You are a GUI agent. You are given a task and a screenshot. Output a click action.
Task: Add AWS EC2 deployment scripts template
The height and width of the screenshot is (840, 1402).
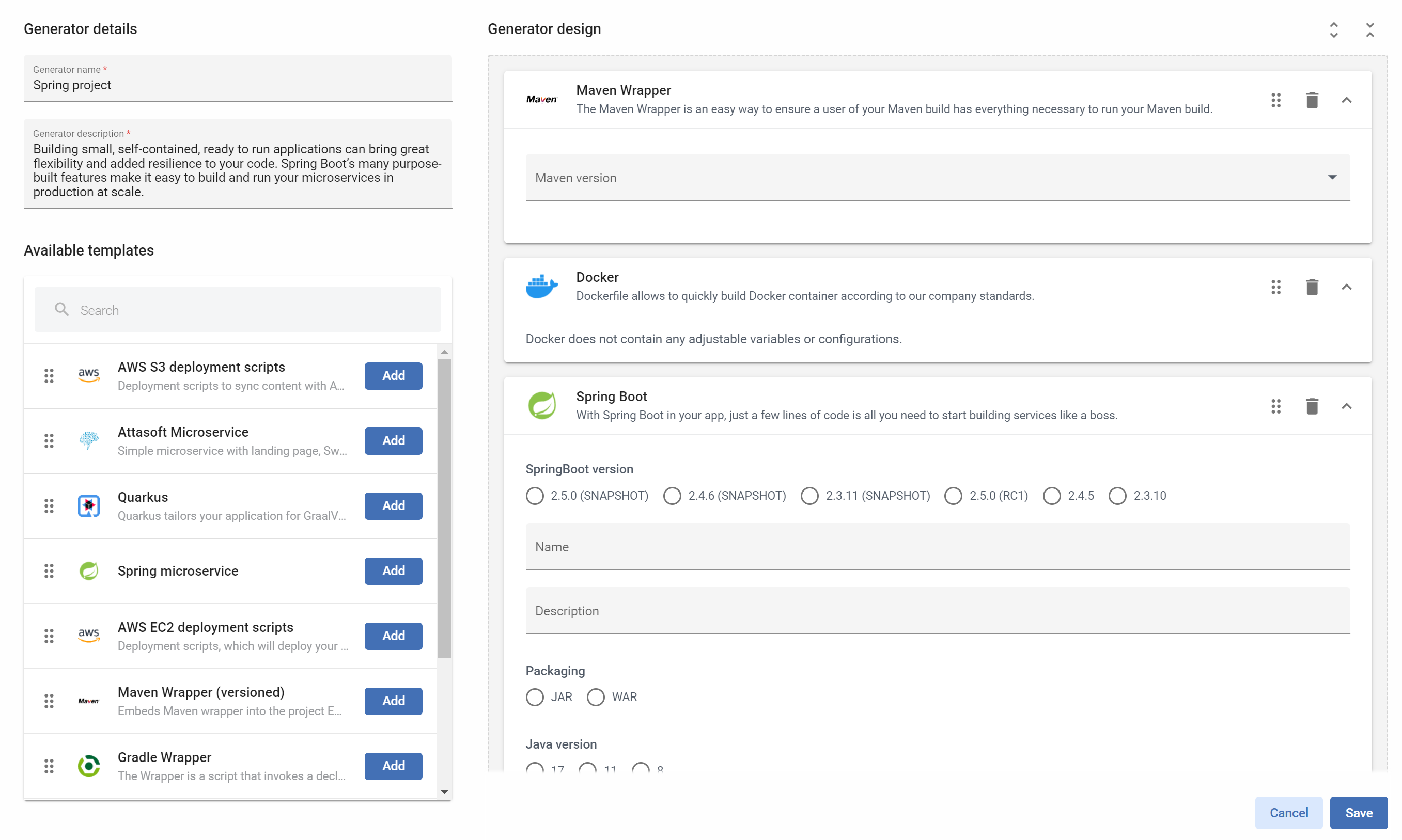[x=393, y=636]
